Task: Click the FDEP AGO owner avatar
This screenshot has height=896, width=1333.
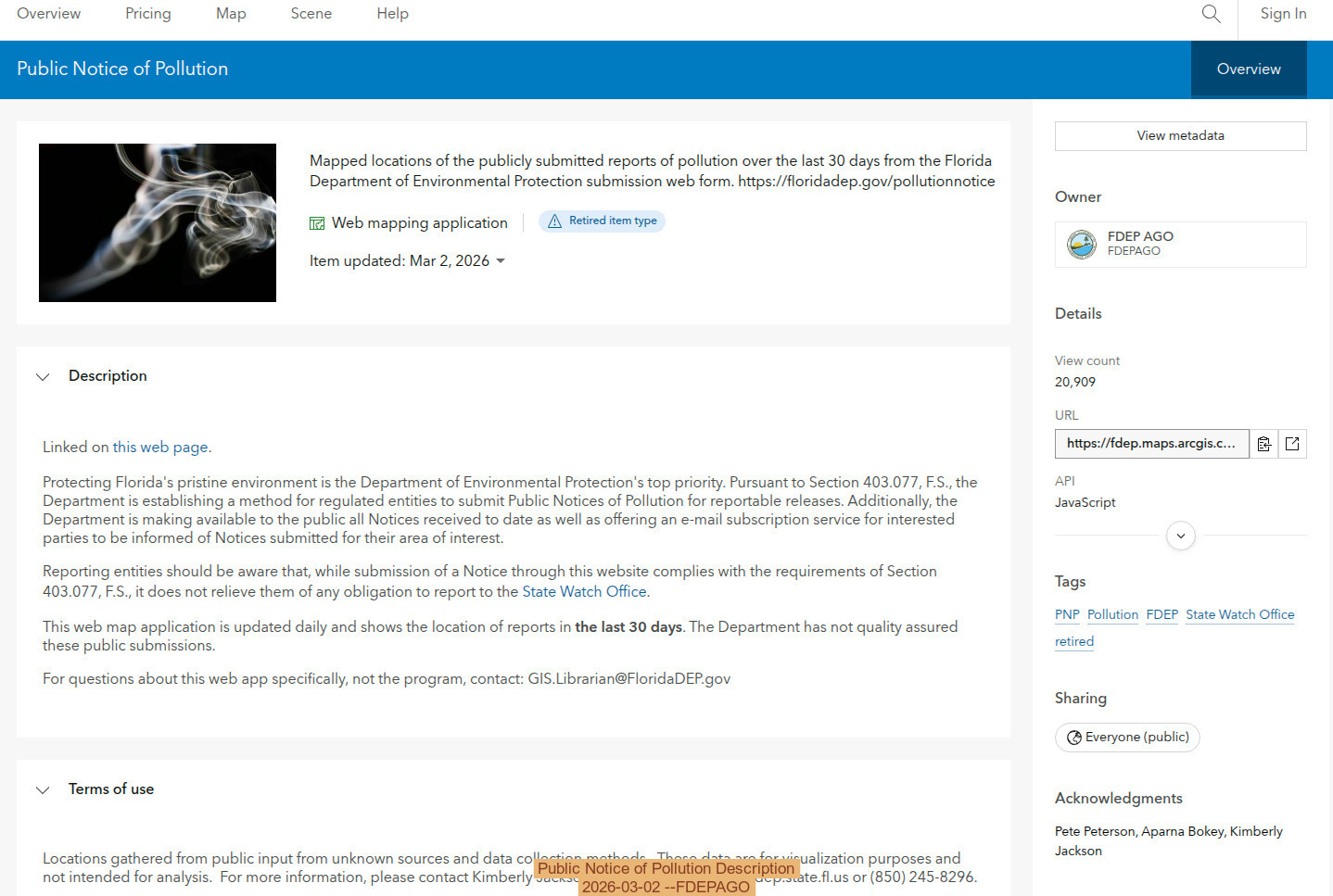Action: (x=1081, y=244)
